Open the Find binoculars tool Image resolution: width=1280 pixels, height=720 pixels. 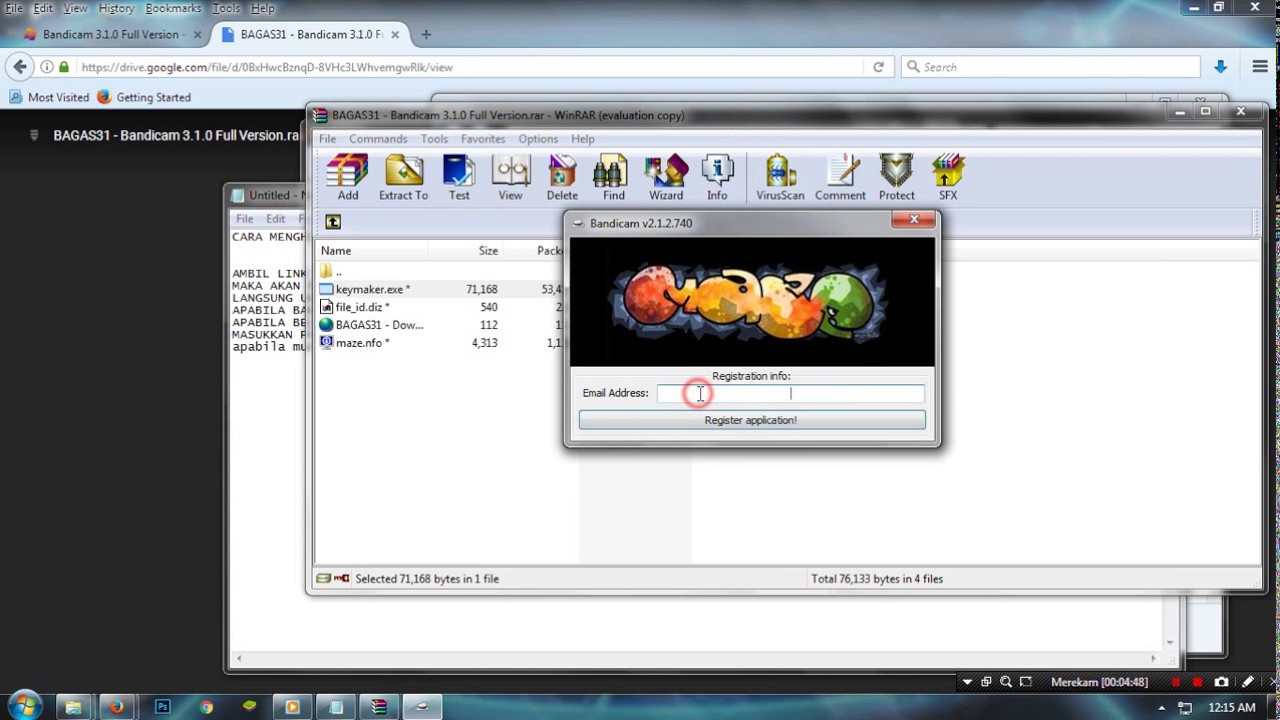(614, 178)
